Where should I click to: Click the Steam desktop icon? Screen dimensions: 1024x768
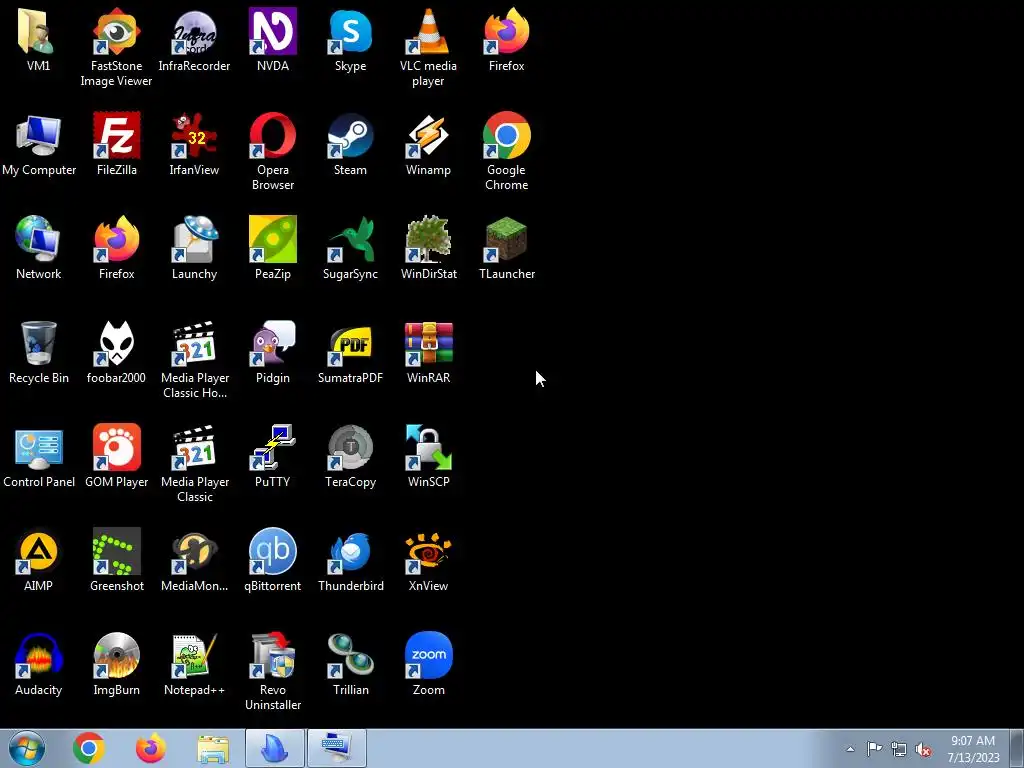(351, 135)
